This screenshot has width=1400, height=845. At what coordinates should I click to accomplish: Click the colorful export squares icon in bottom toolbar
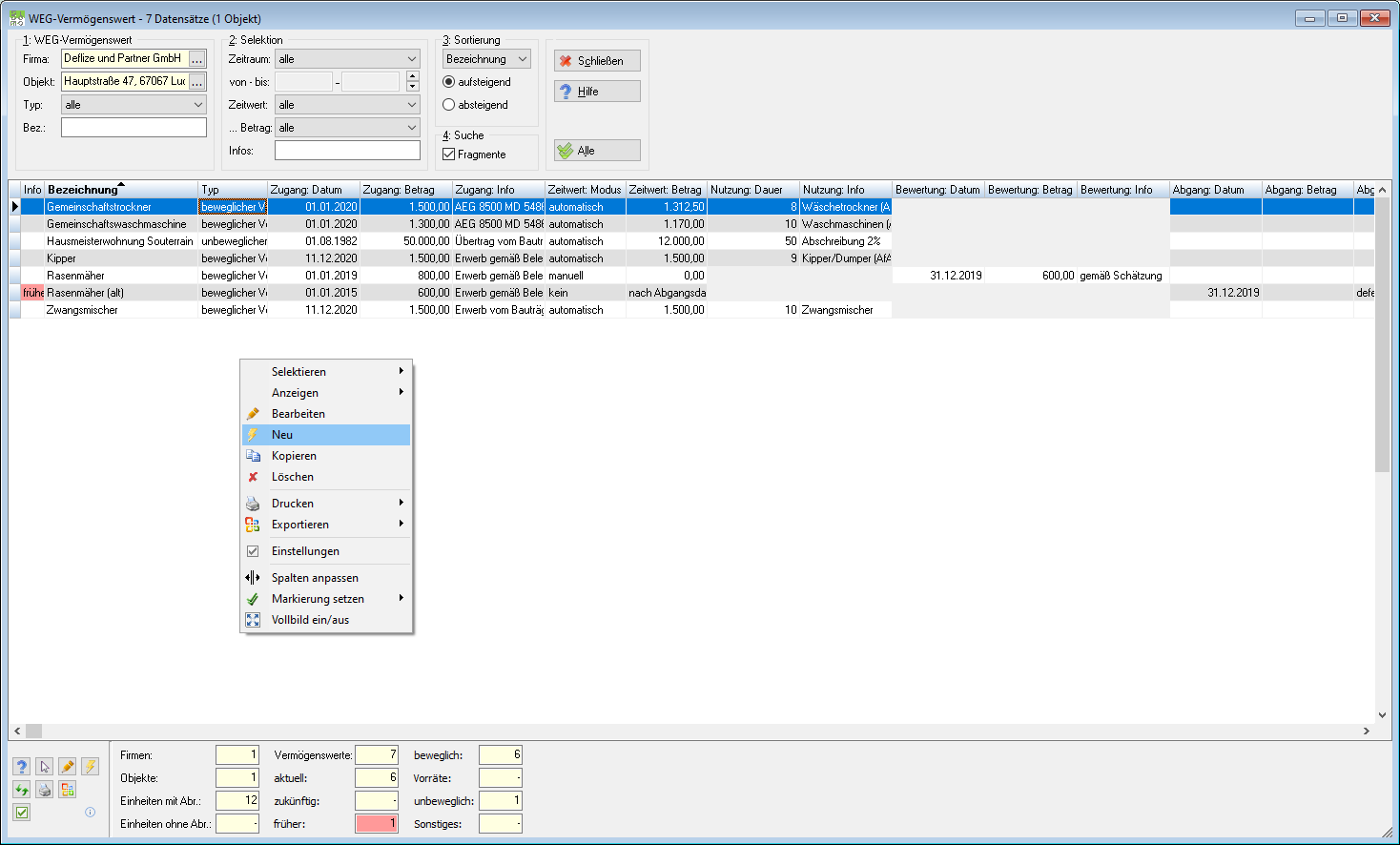tap(67, 790)
